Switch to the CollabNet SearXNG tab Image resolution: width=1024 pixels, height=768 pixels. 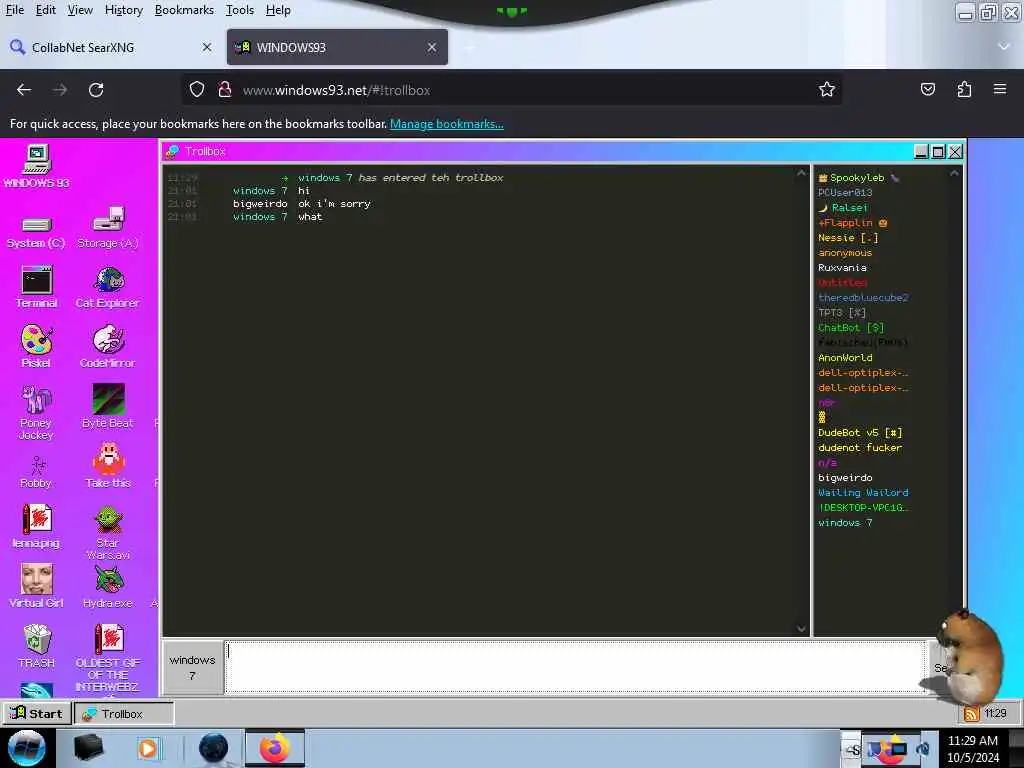pos(111,47)
